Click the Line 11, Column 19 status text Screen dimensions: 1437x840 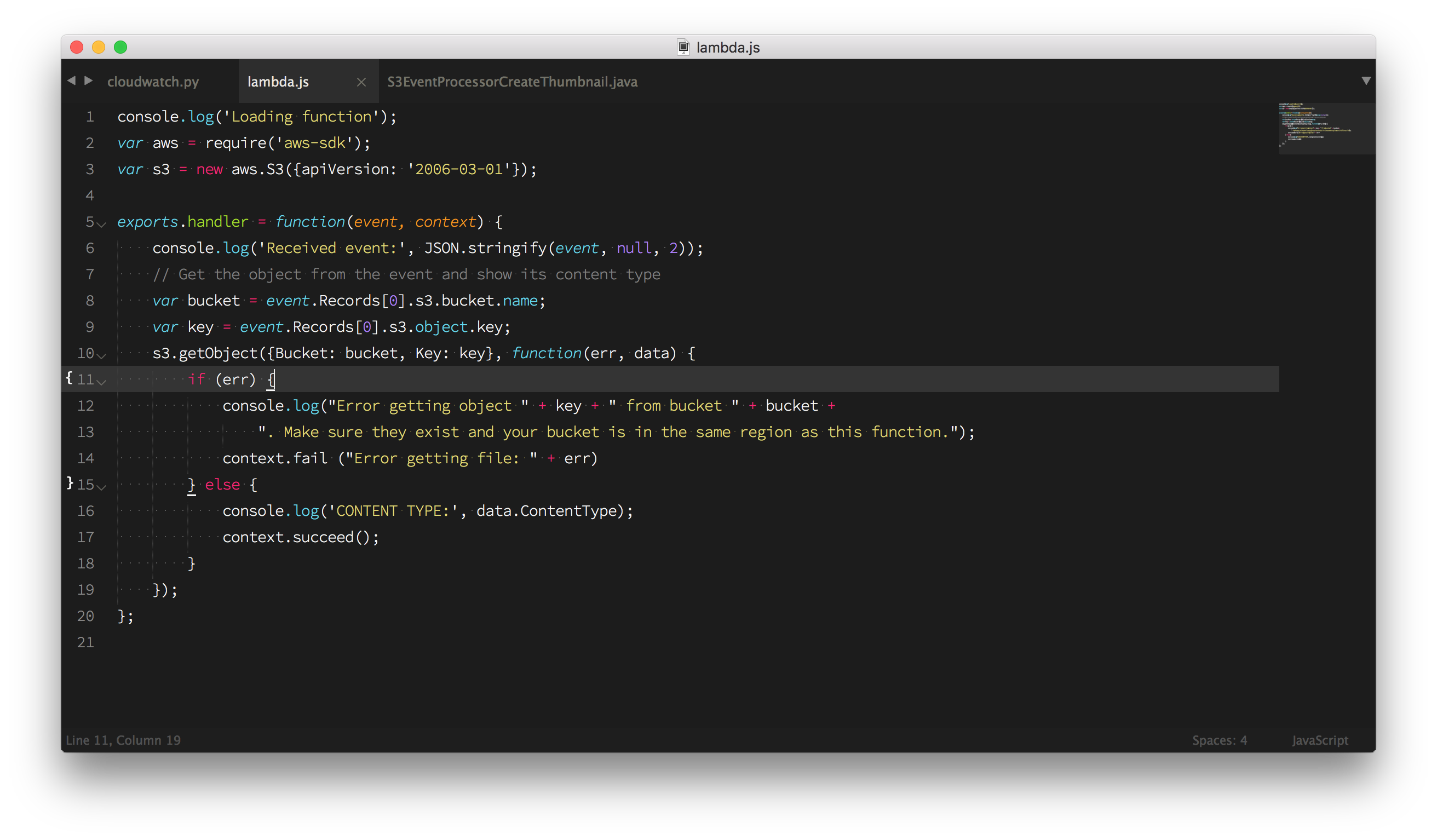(x=123, y=740)
